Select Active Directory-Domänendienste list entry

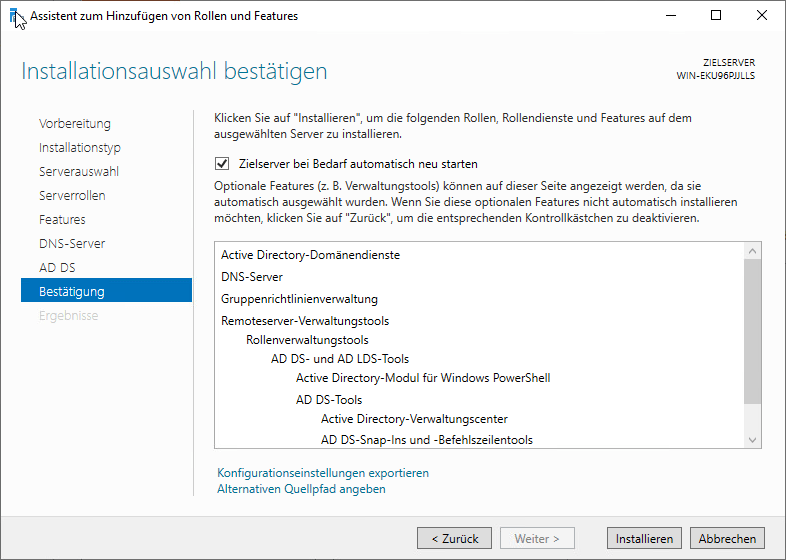point(310,255)
